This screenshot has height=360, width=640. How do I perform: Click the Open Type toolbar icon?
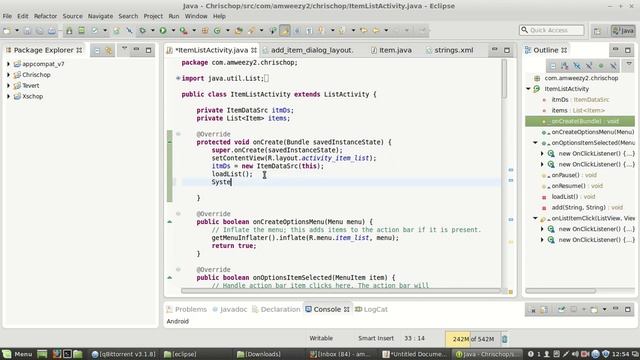[239, 31]
